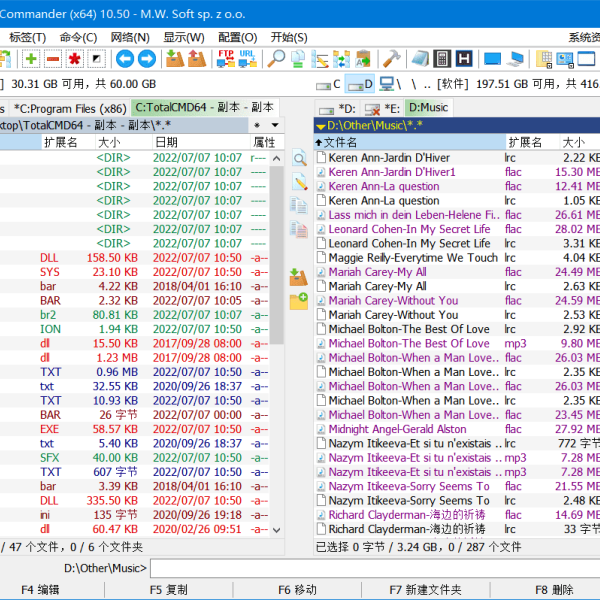Click the multi-rename pencil list icon
Viewport: 600px width, 600px height.
pos(320,59)
